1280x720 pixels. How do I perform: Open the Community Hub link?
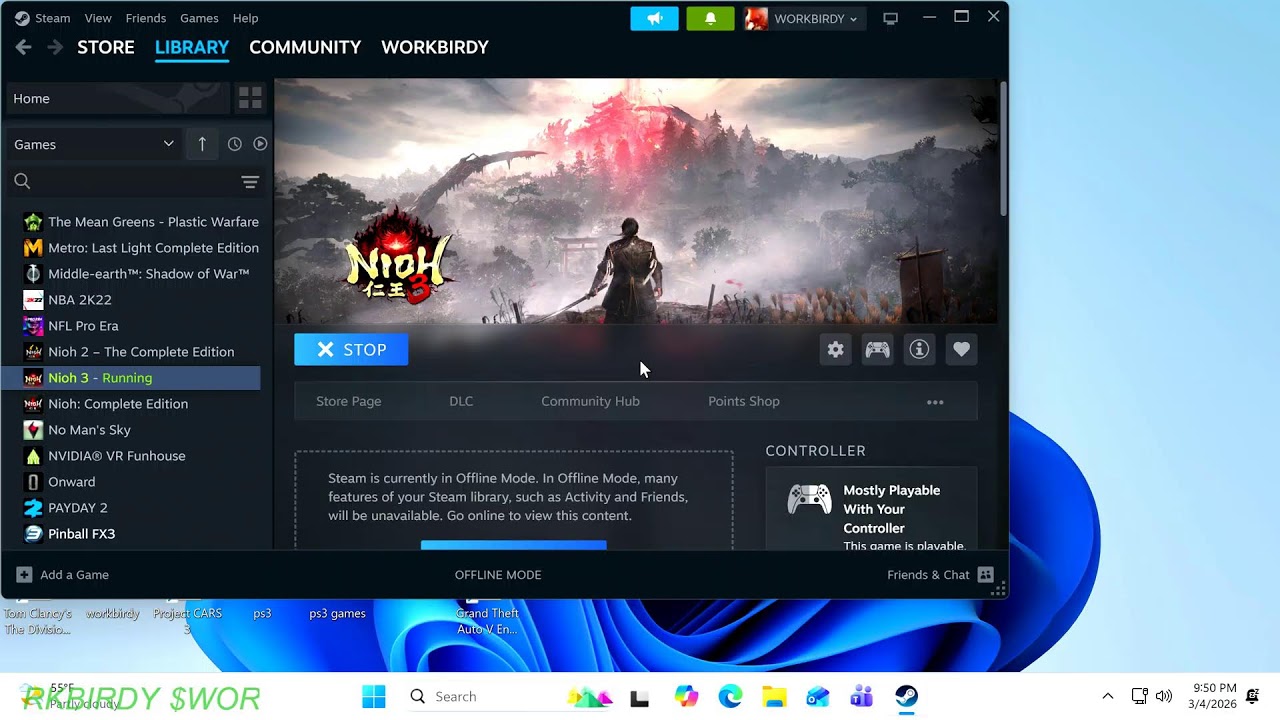[590, 401]
